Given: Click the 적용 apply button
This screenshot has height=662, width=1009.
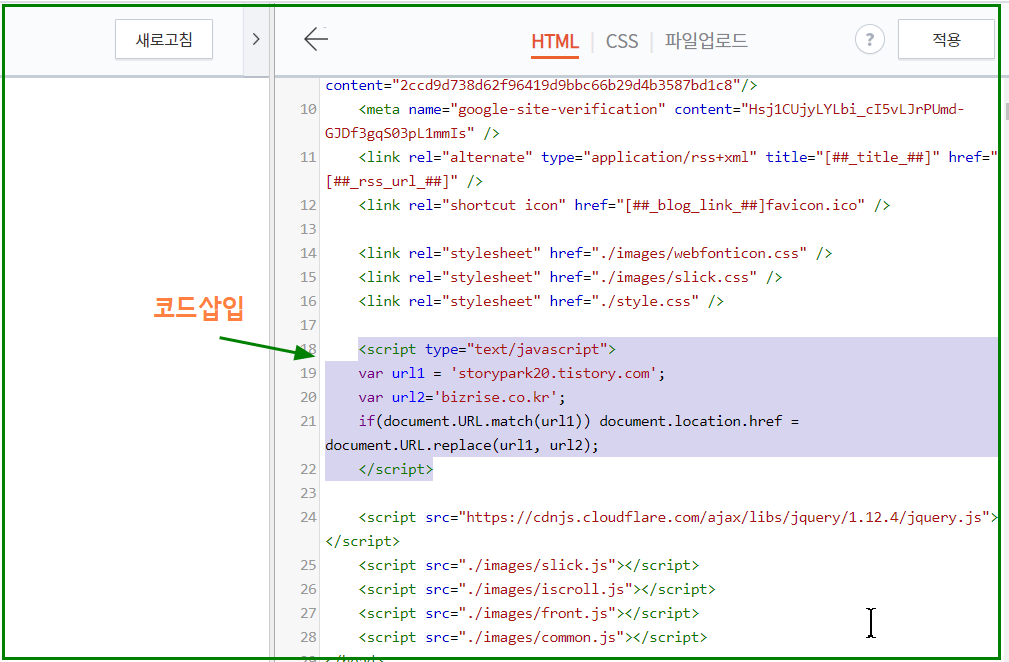Looking at the screenshot, I should 946,40.
